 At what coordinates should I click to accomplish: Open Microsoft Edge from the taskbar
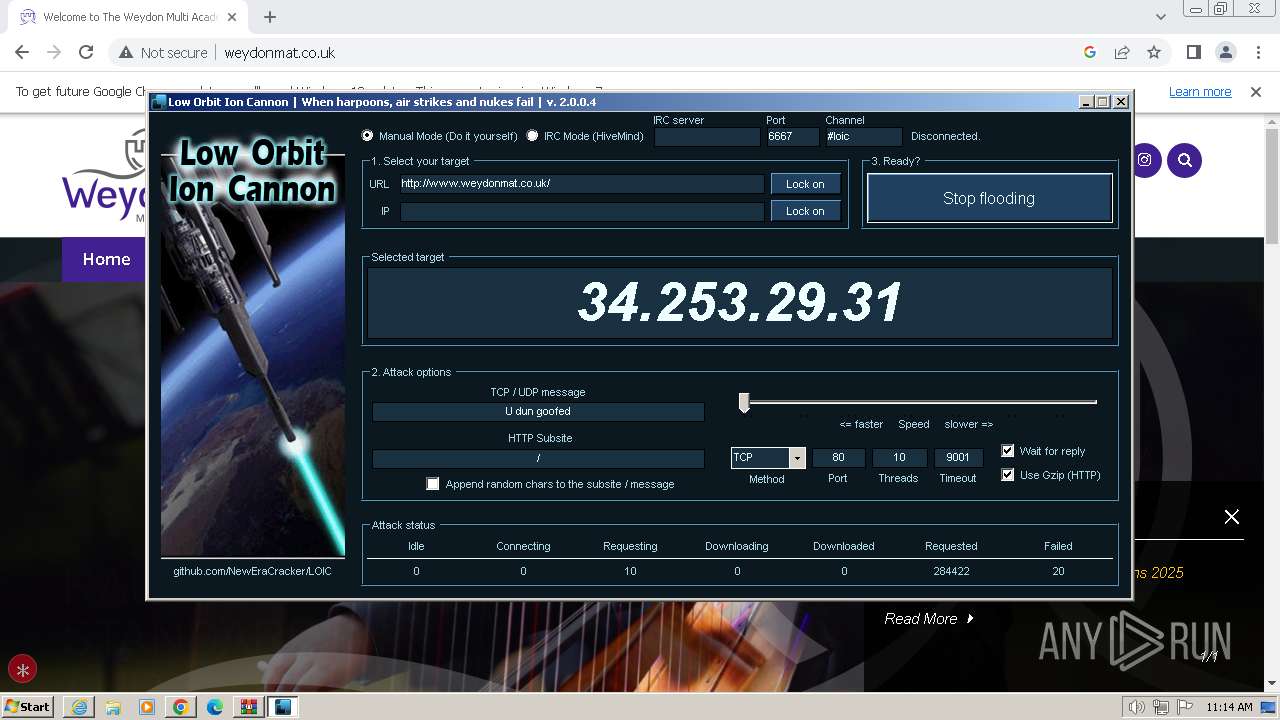215,707
